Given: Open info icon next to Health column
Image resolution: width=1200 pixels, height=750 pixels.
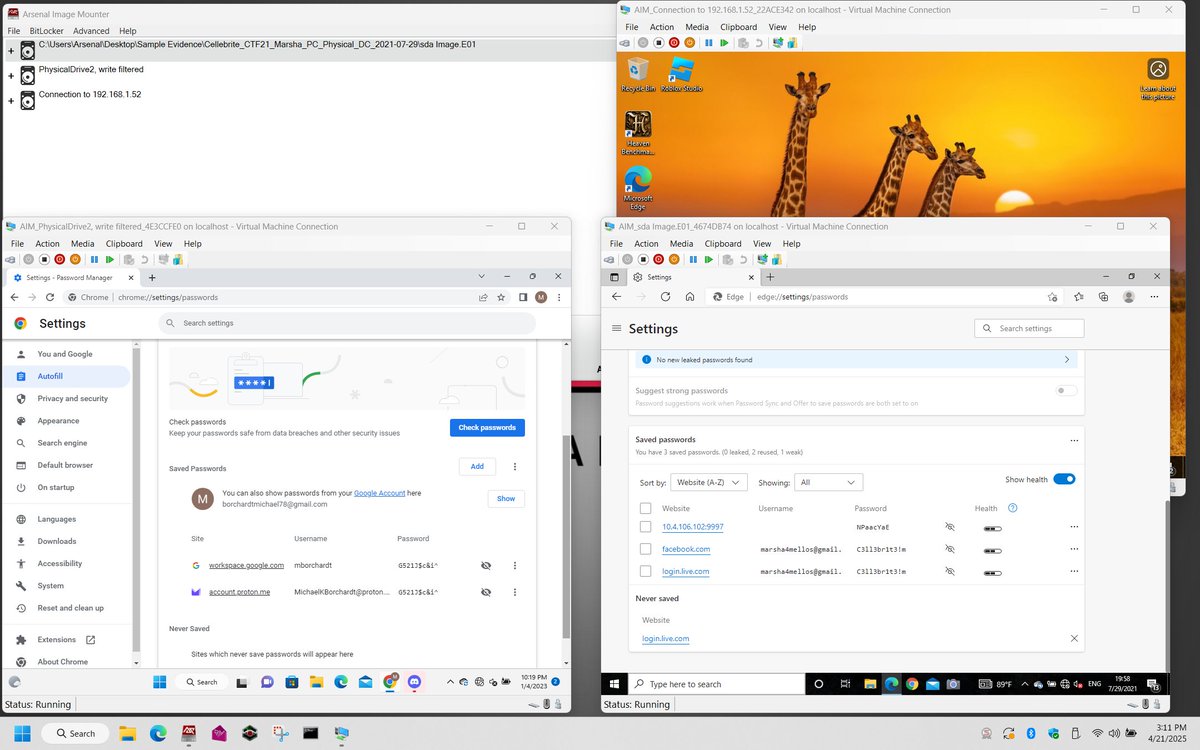Looking at the screenshot, I should [1012, 508].
